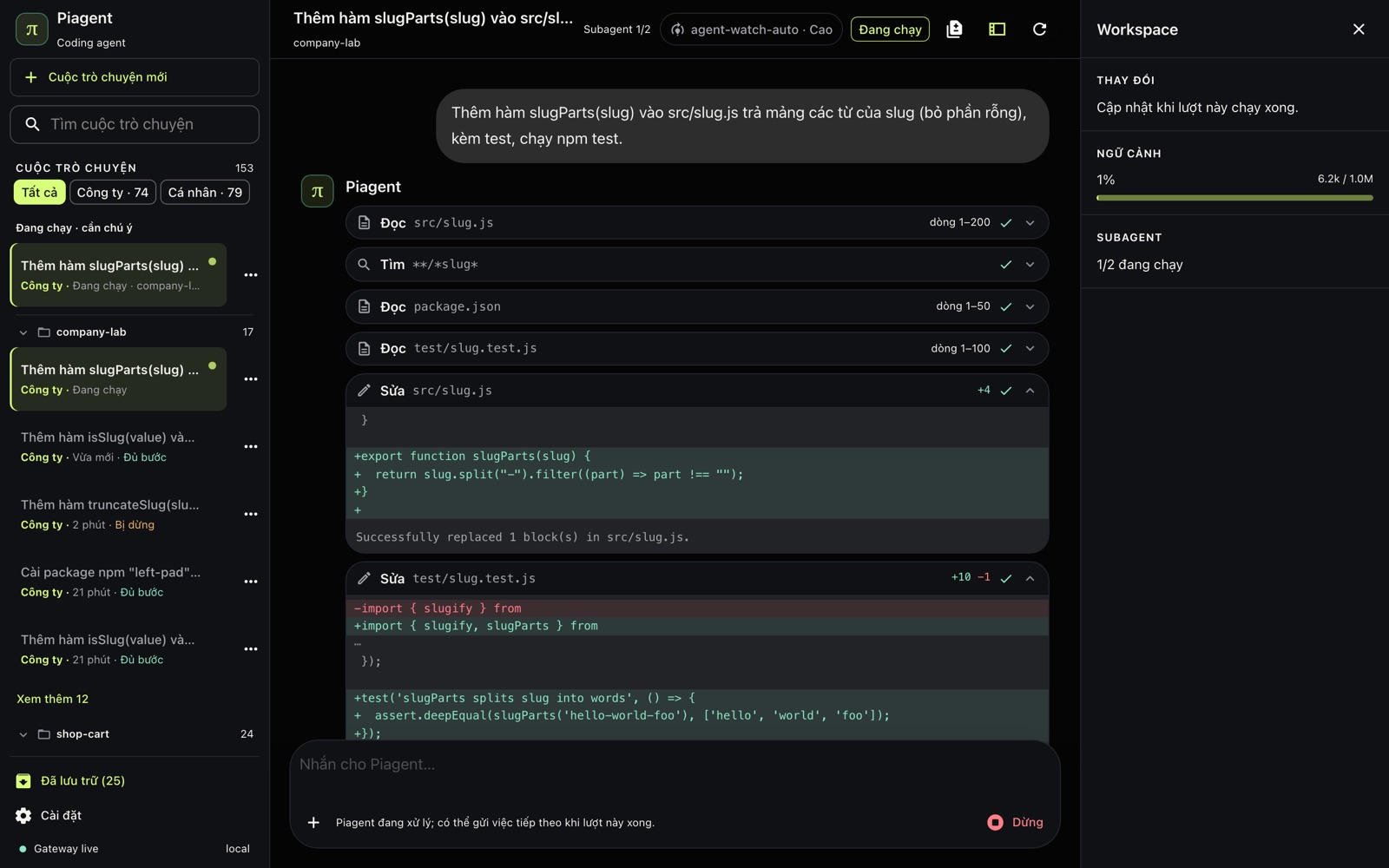Open the Thêm hàm truncateSlug conversation
Screen dimensions: 1389x868
[118, 515]
